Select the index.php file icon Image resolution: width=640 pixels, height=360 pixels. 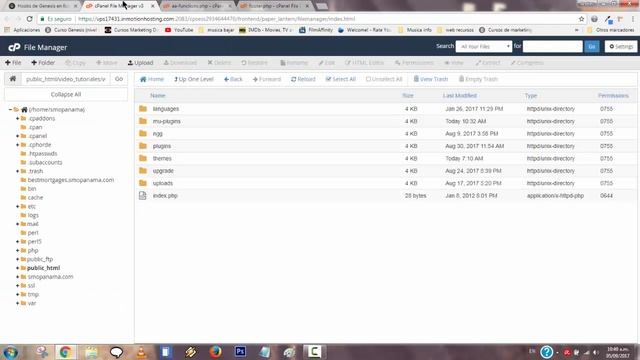coord(142,196)
